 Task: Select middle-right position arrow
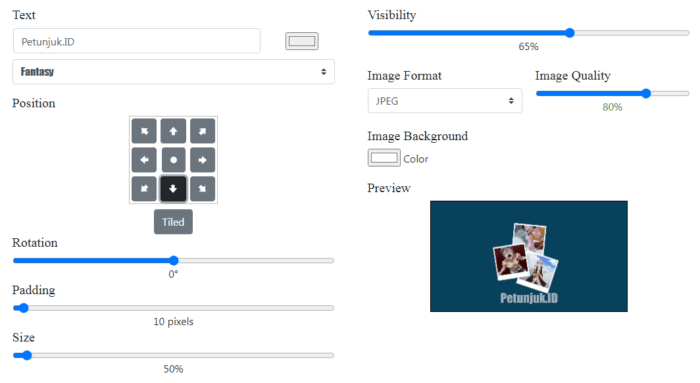pyautogui.click(x=203, y=160)
